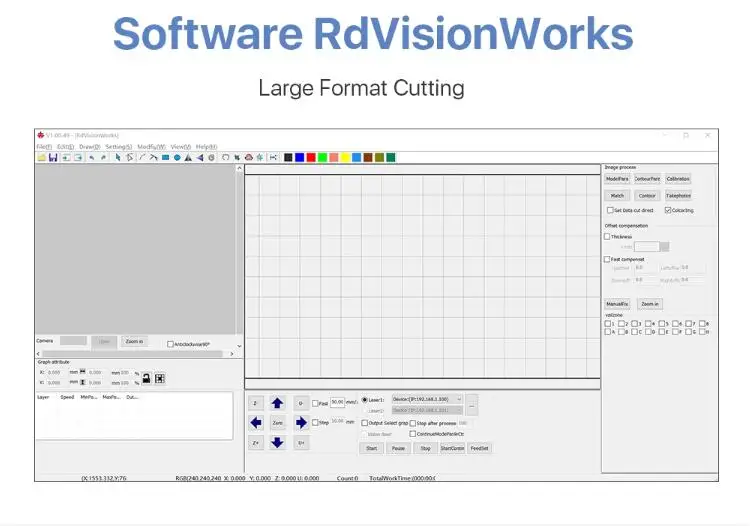This screenshot has height=526, width=750.
Task: Enable the Thickness offset compensation checkbox
Action: pyautogui.click(x=607, y=236)
